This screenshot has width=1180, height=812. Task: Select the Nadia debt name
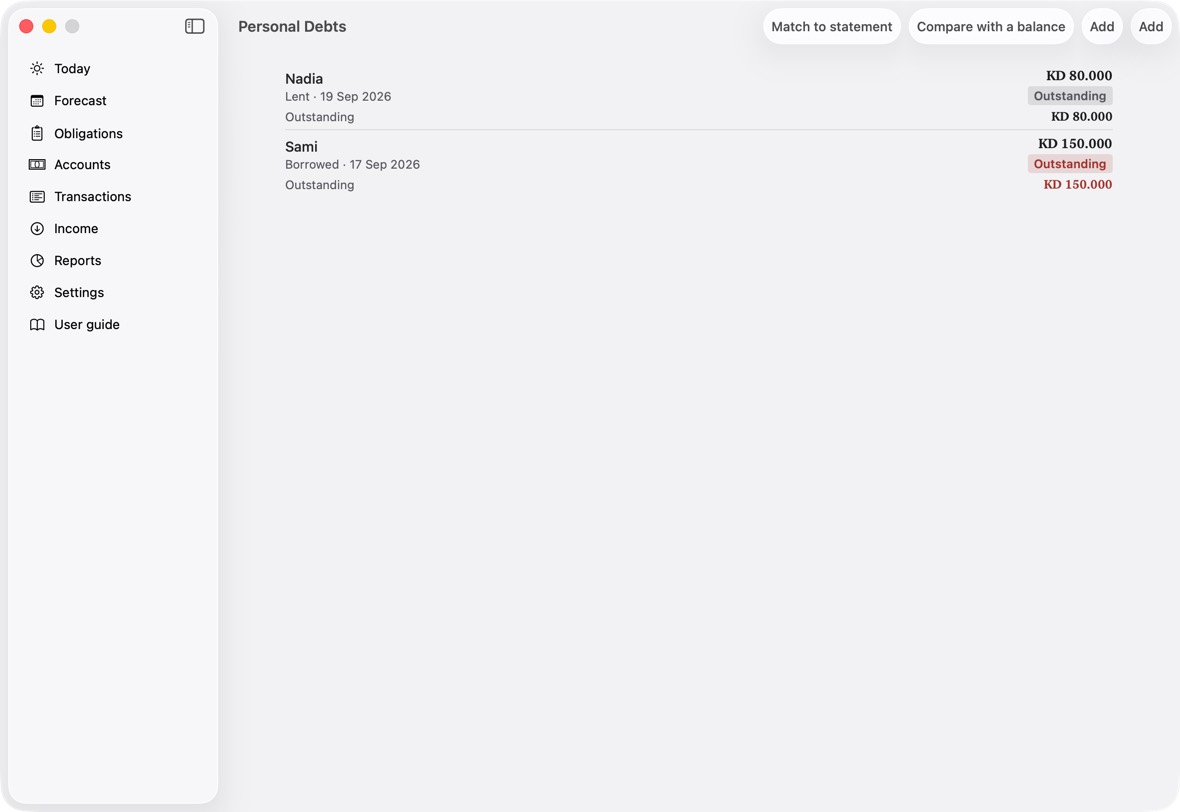click(304, 79)
